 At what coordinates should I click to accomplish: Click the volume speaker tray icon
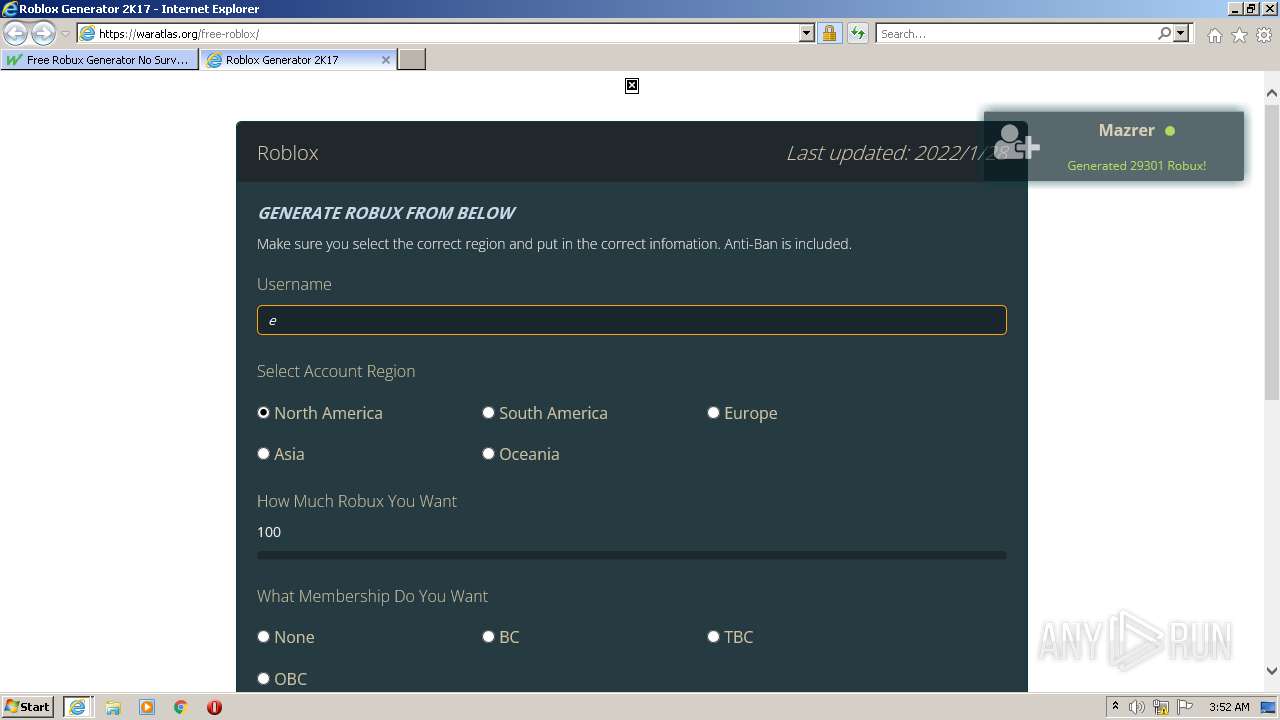[x=1137, y=707]
